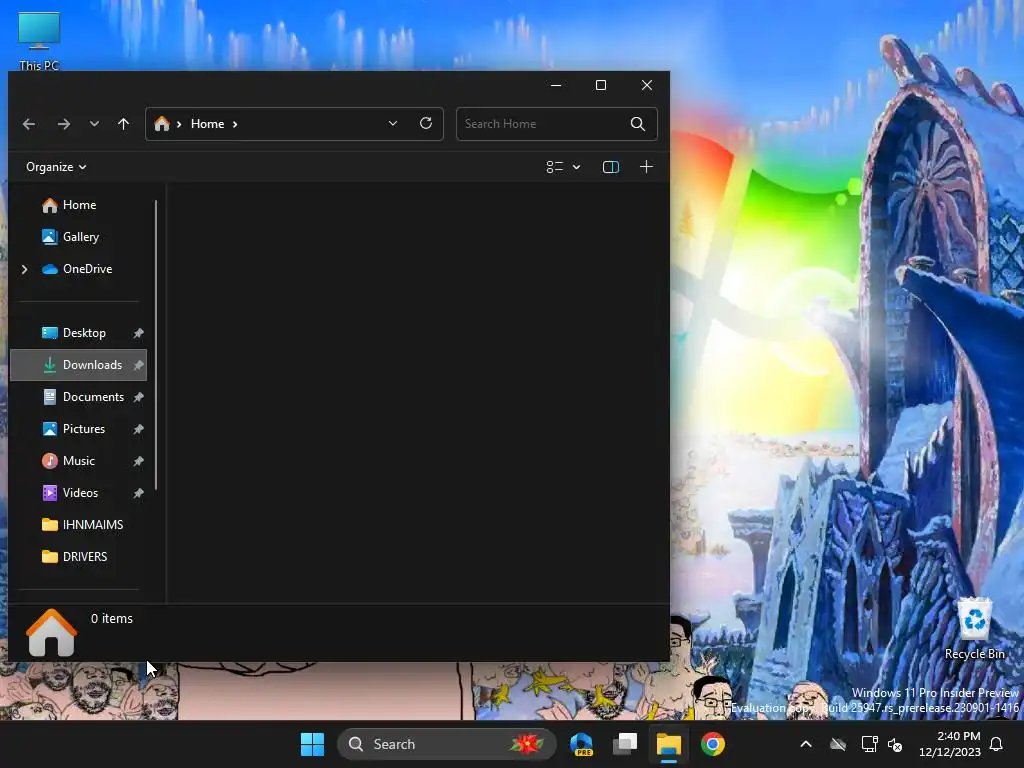Expand chevron after Home breadcrumb
The height and width of the screenshot is (768, 1024).
[235, 124]
